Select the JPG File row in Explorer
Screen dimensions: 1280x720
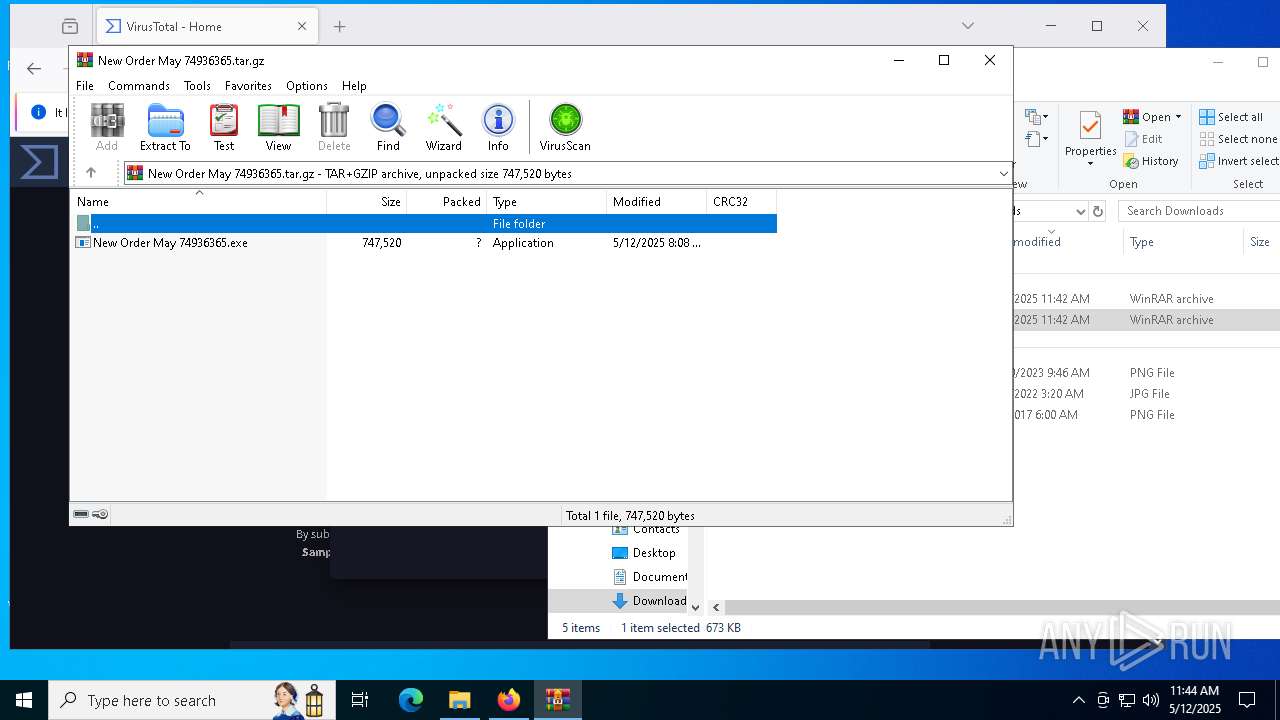(1145, 394)
